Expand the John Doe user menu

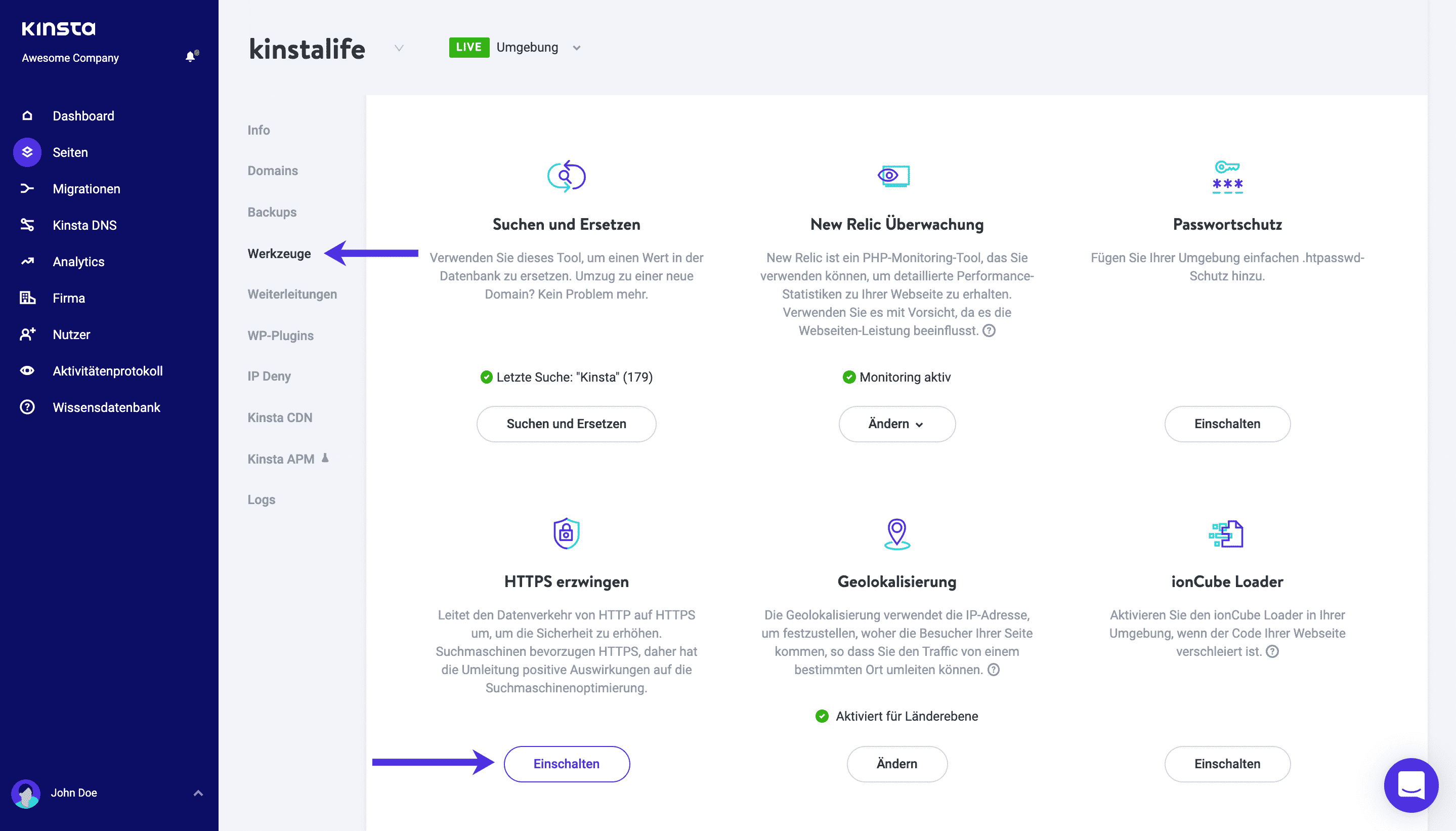click(x=198, y=793)
